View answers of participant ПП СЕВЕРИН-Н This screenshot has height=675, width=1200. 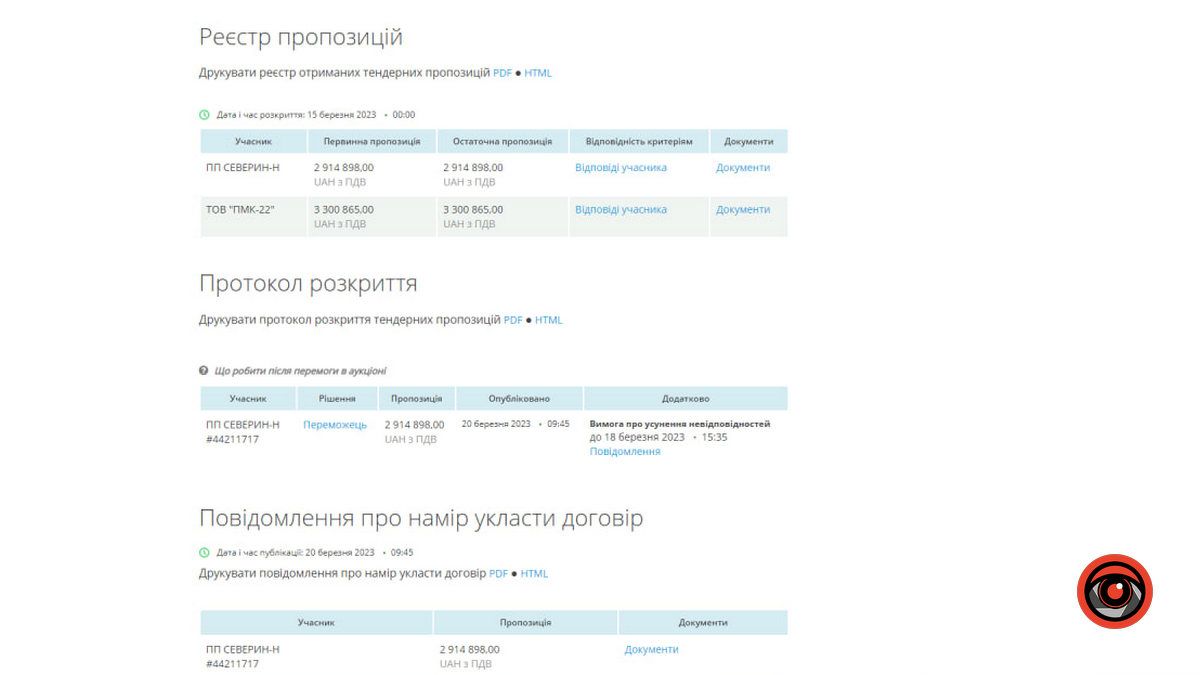pos(621,167)
